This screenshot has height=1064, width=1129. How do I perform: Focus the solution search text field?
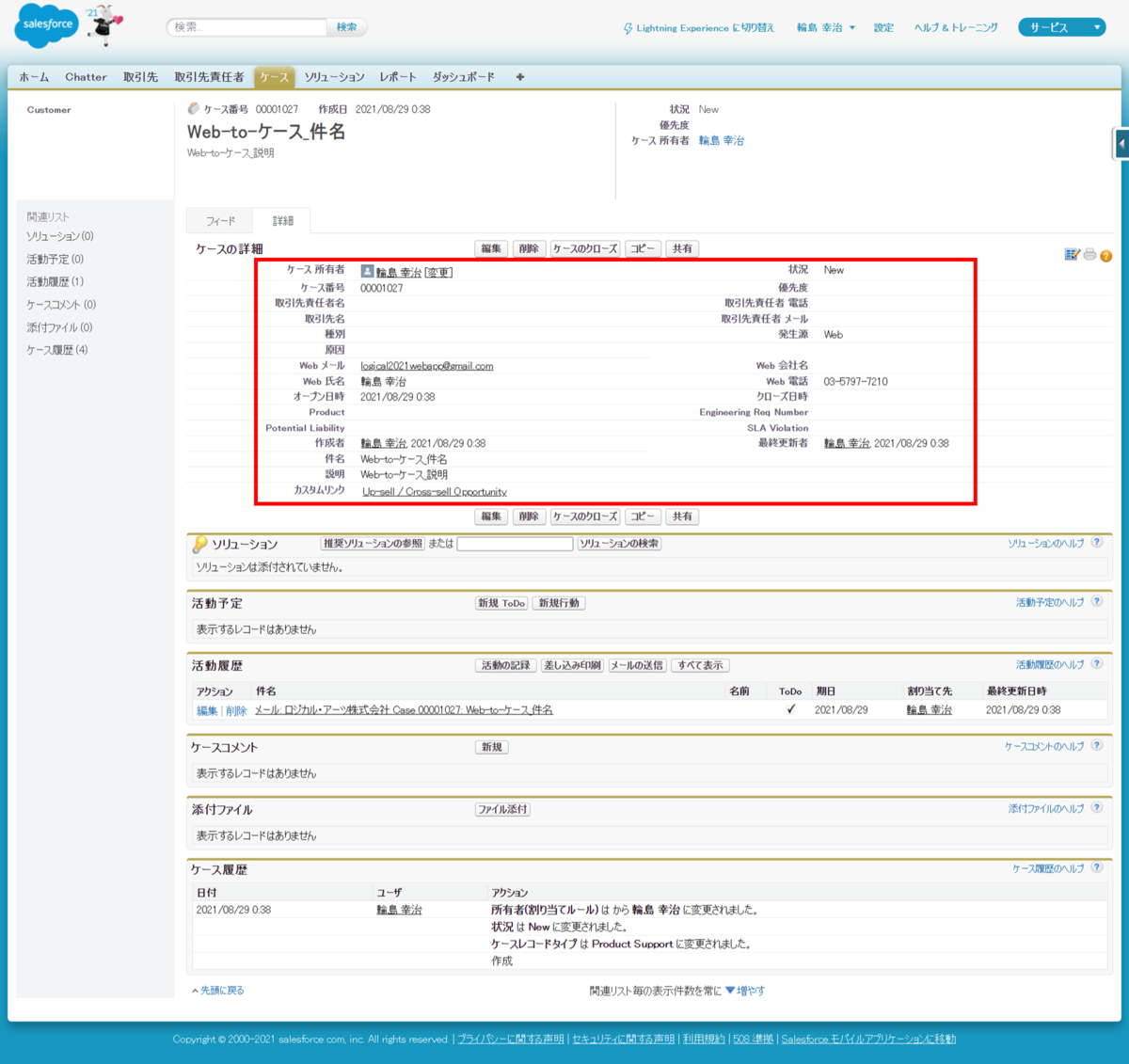tap(515, 544)
